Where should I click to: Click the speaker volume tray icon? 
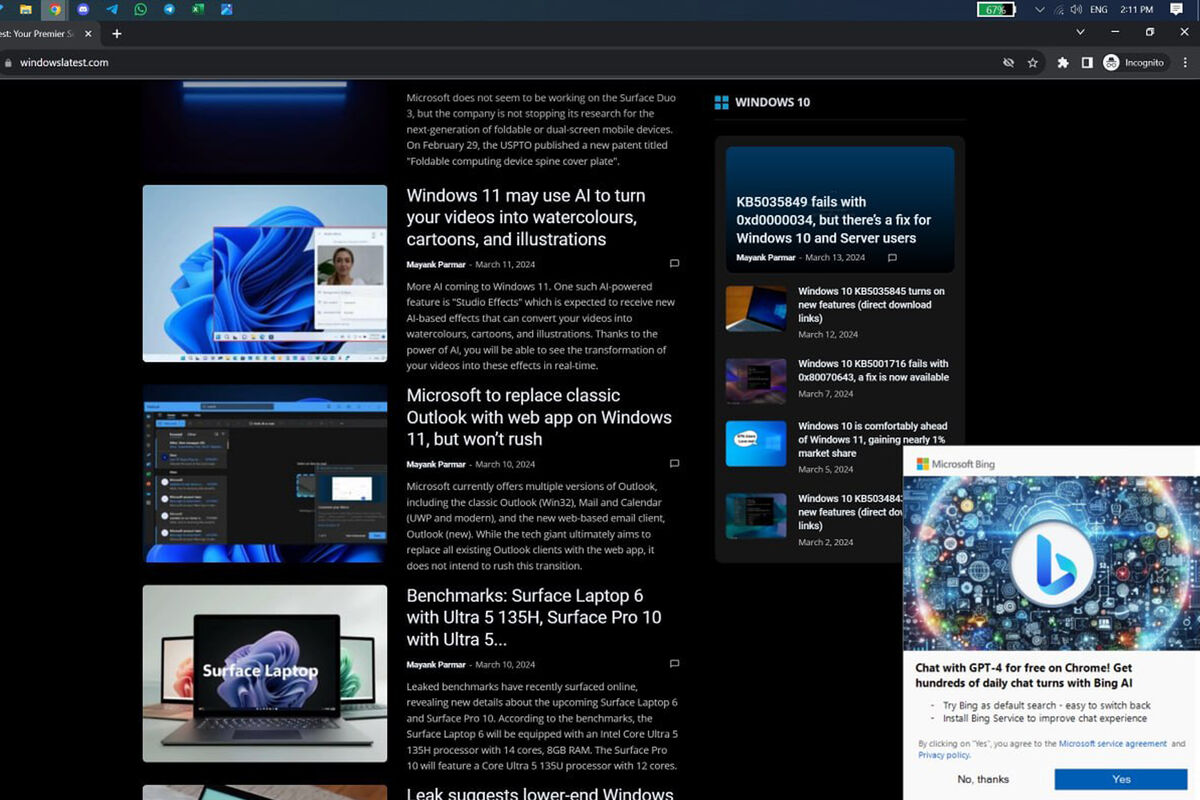pos(1076,9)
